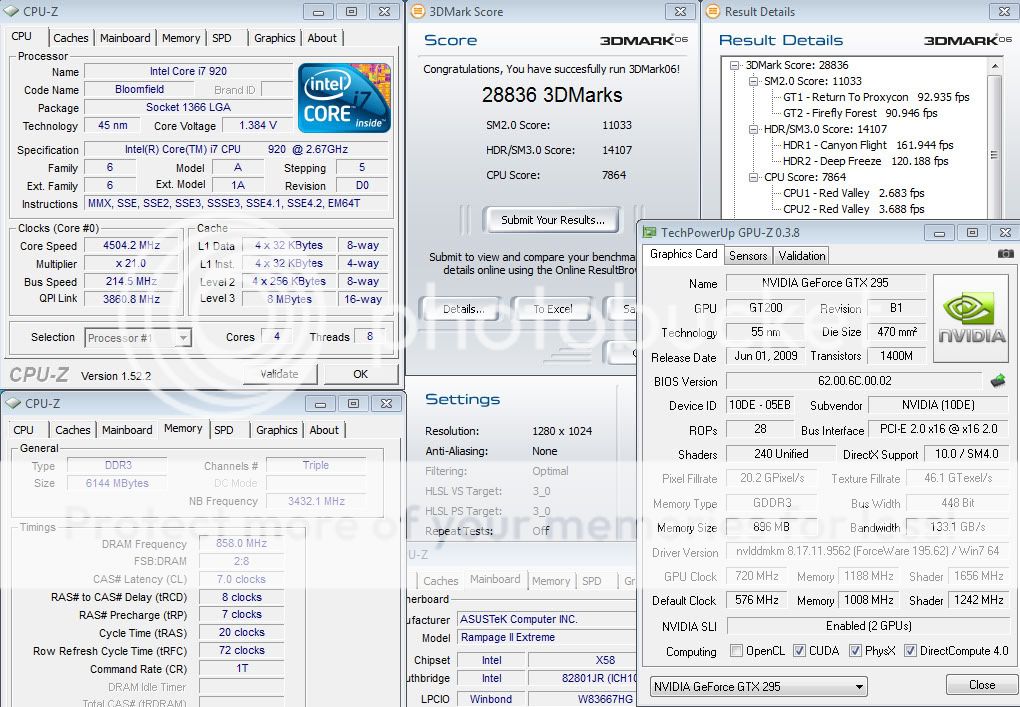Image resolution: width=1020 pixels, height=707 pixels.
Task: Click the Command Rate value 1T
Action: 242,668
